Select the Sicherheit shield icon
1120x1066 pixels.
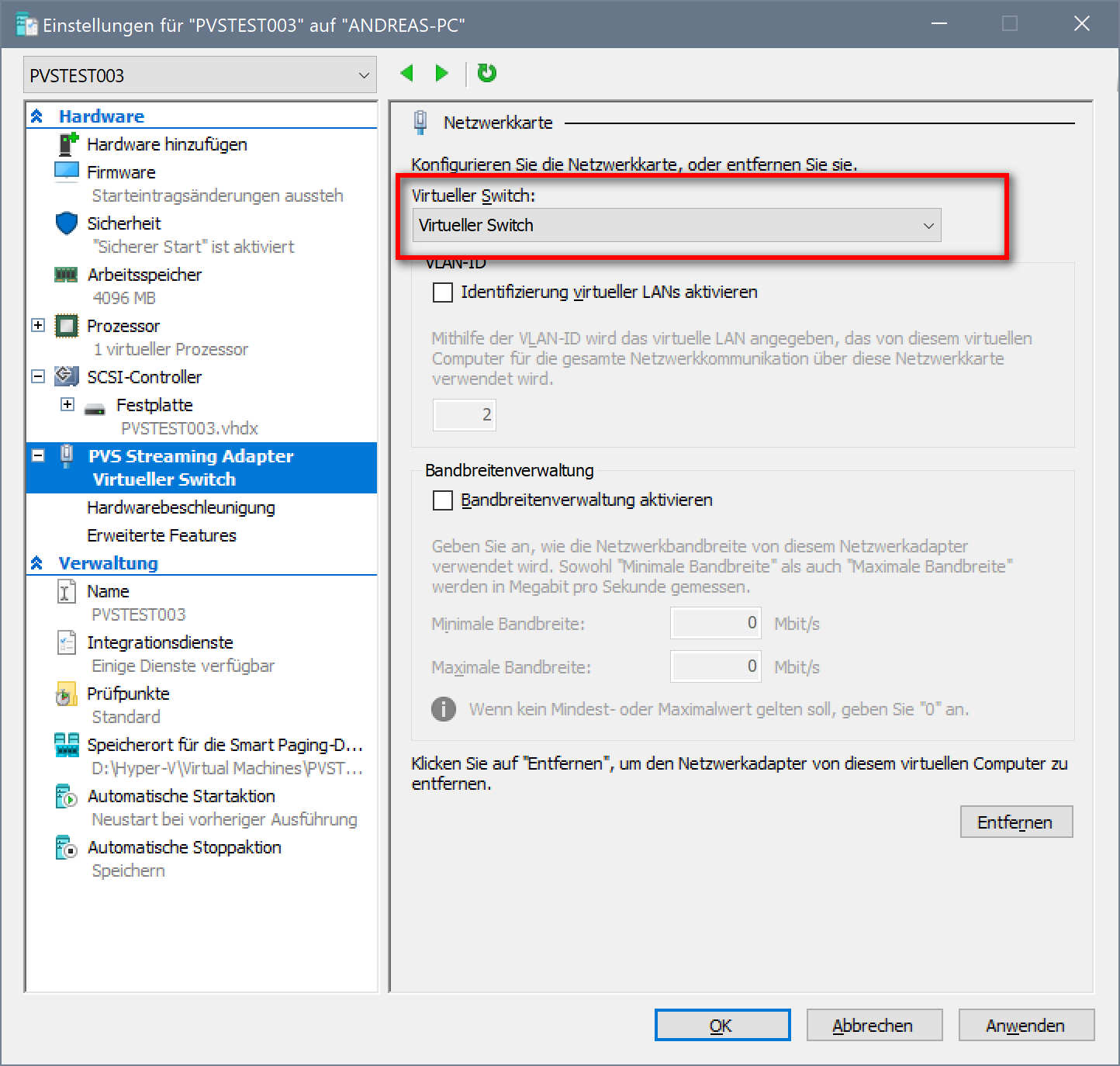point(67,223)
